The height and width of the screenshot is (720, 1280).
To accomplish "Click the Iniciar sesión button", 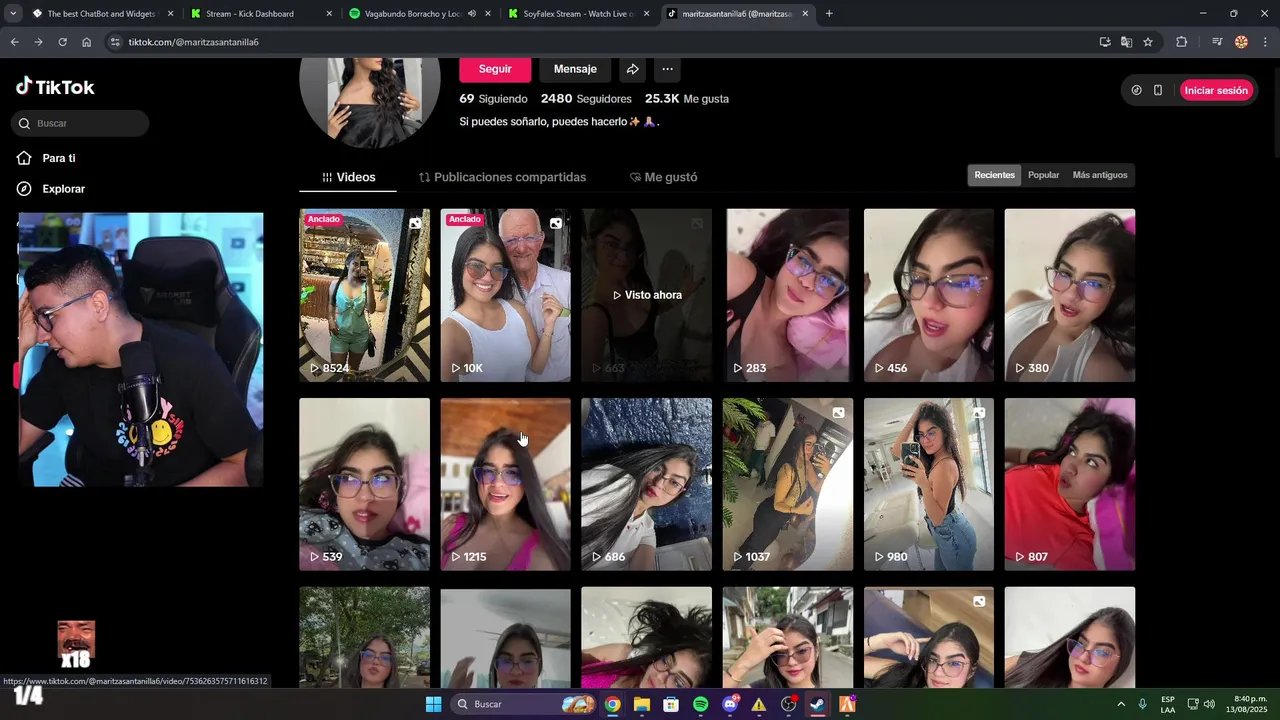I will click(1216, 90).
